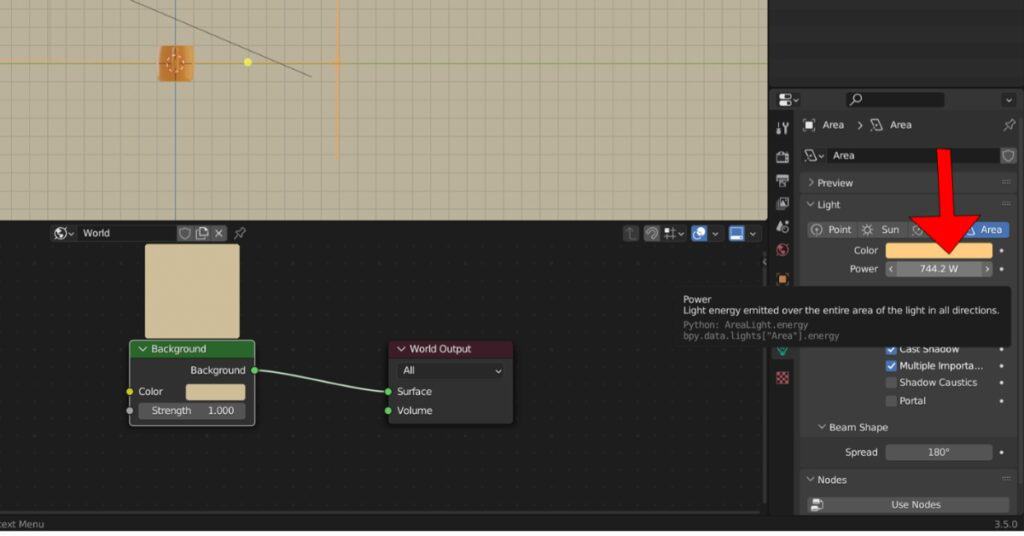1024x536 pixels.
Task: Open the Output properties tab
Action: click(x=782, y=181)
